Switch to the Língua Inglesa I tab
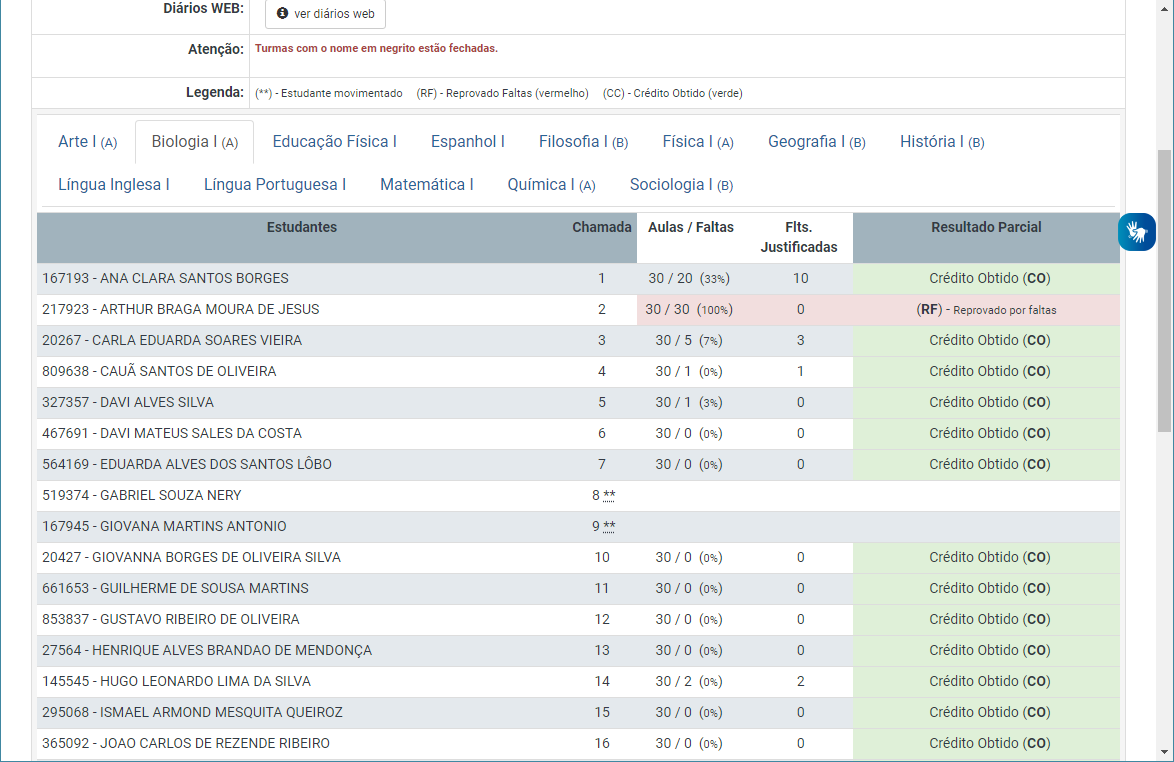The height and width of the screenshot is (762, 1174). pyautogui.click(x=114, y=185)
